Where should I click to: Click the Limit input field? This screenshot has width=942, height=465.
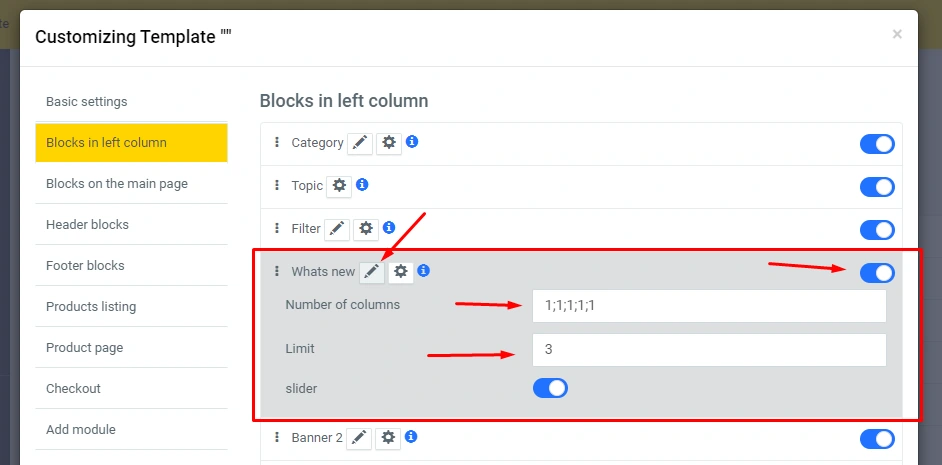click(709, 350)
